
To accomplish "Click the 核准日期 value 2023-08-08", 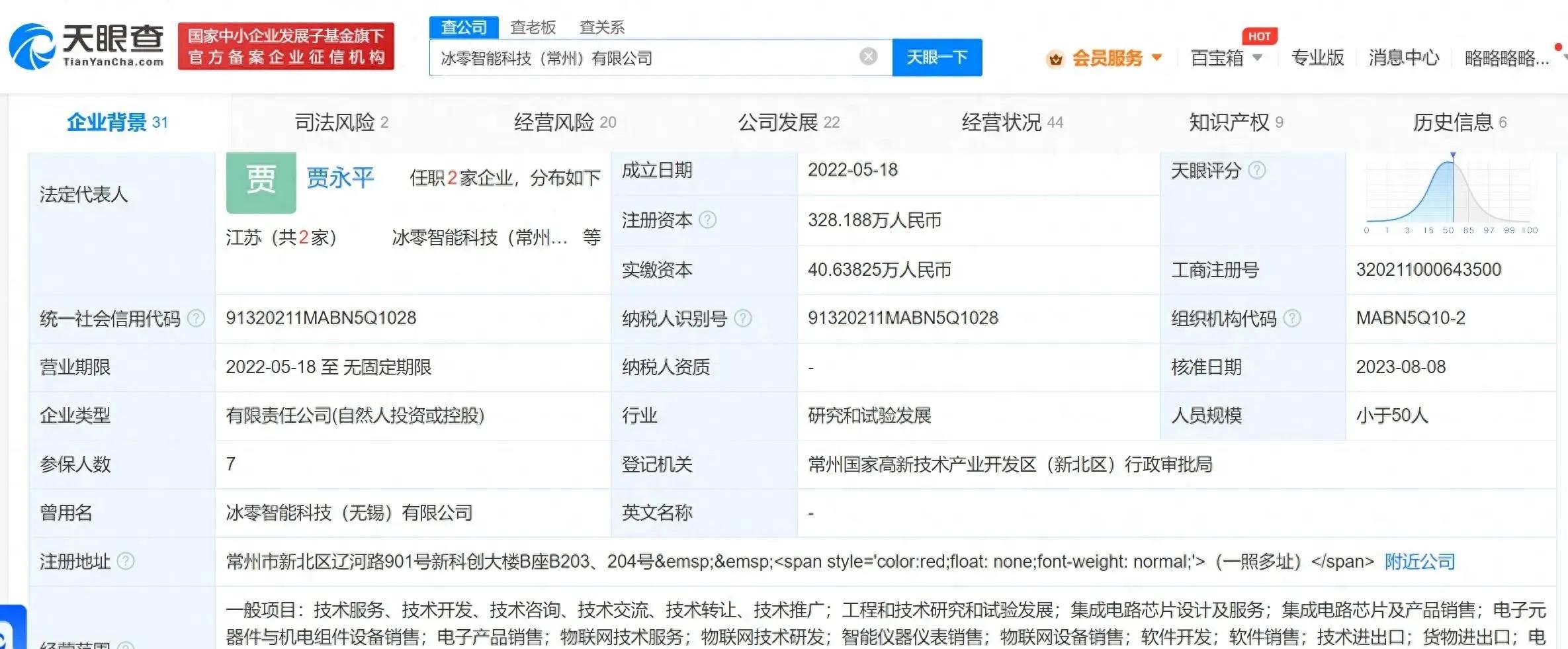I will pos(1401,367).
